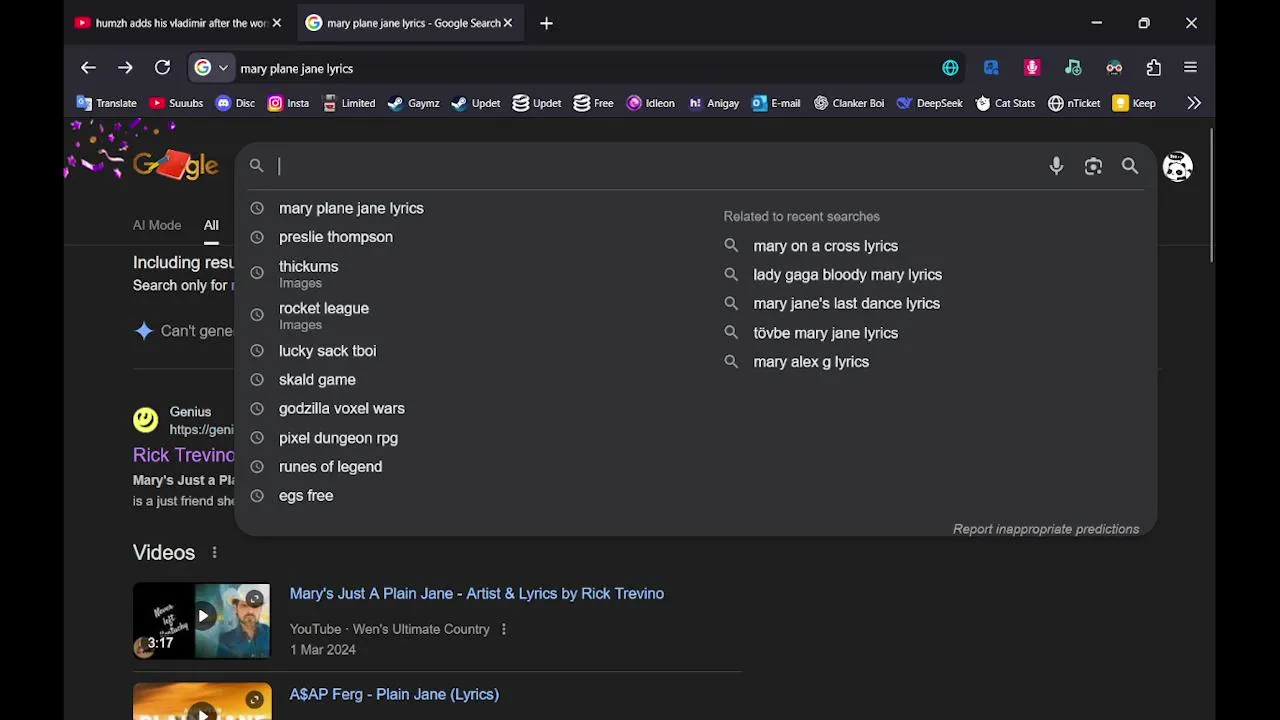Select the All results tab
The image size is (1280, 720).
click(211, 225)
